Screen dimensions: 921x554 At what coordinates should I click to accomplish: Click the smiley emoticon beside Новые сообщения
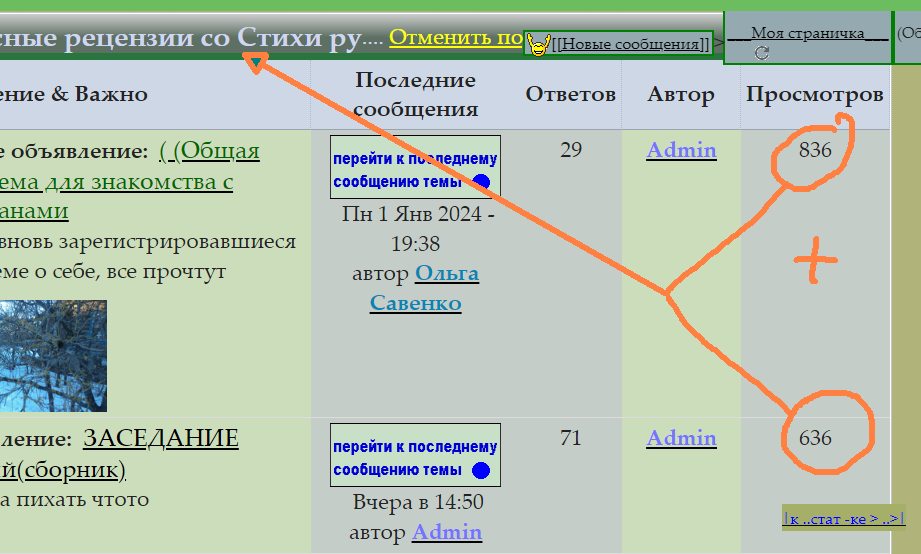click(x=538, y=45)
